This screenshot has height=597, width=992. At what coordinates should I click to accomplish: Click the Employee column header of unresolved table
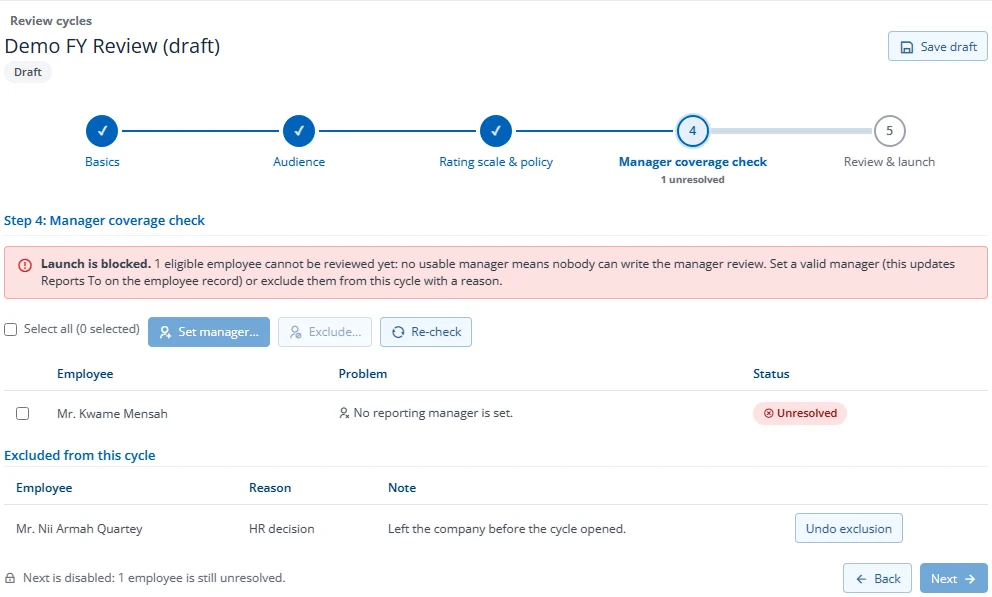point(85,374)
